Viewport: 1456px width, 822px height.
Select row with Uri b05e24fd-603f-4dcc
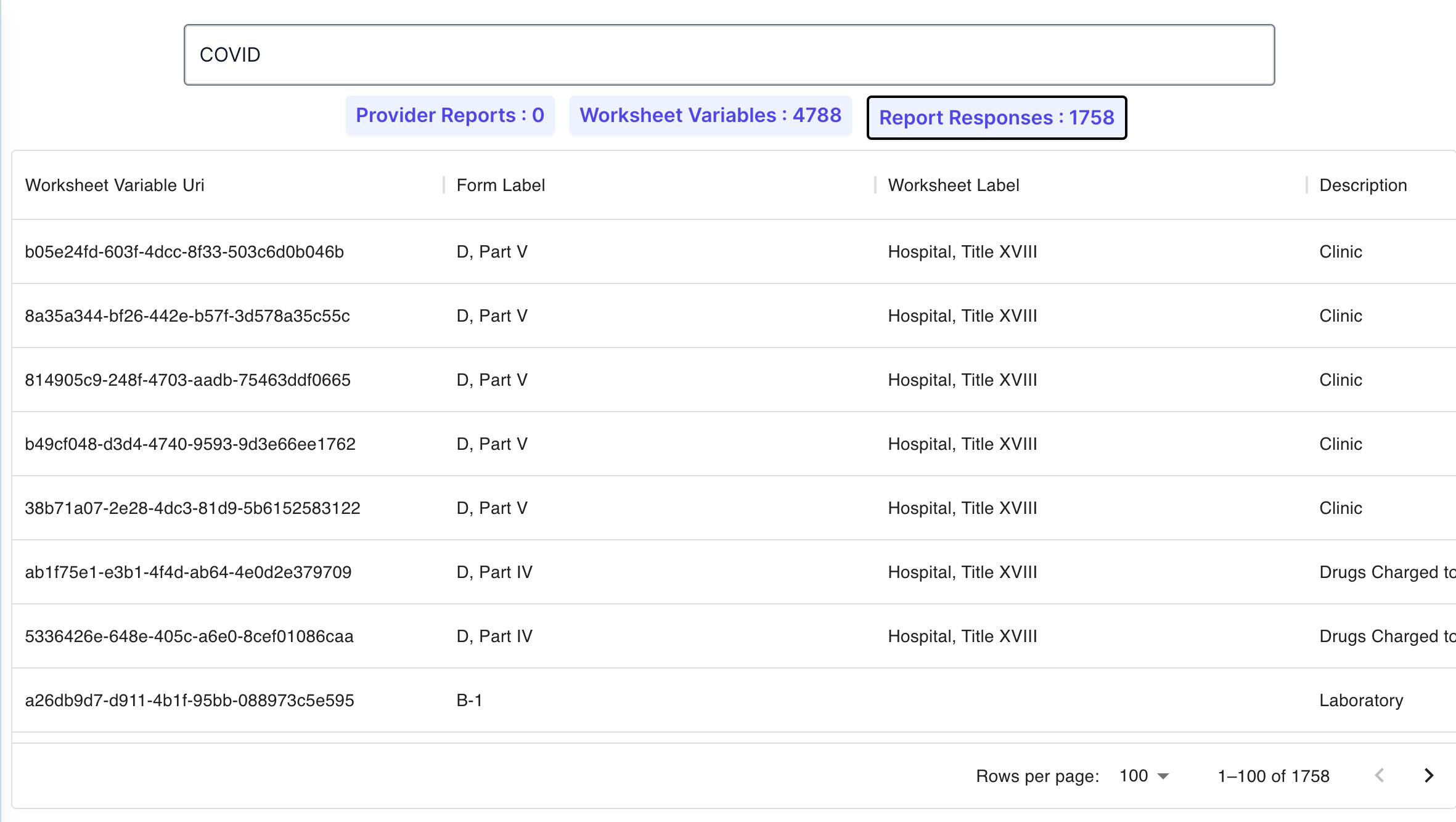pyautogui.click(x=184, y=251)
